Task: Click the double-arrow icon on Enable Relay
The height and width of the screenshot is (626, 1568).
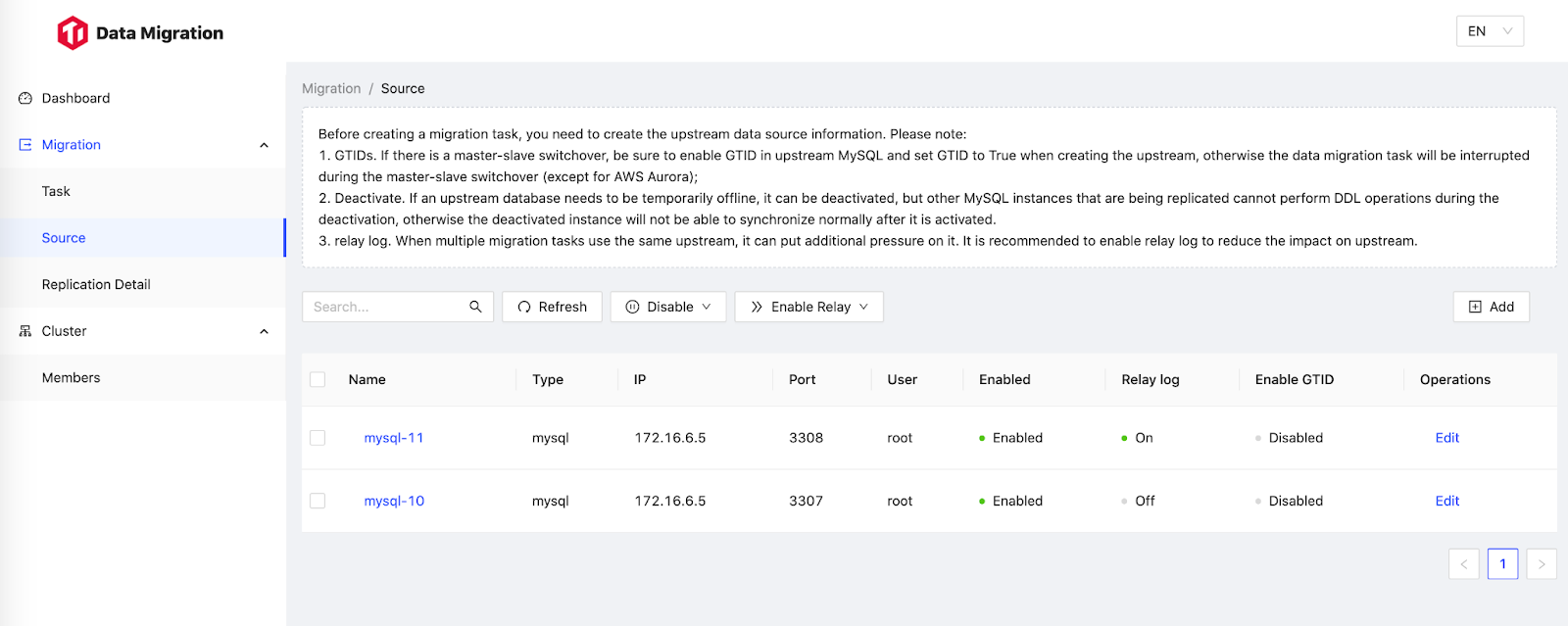Action: click(757, 307)
